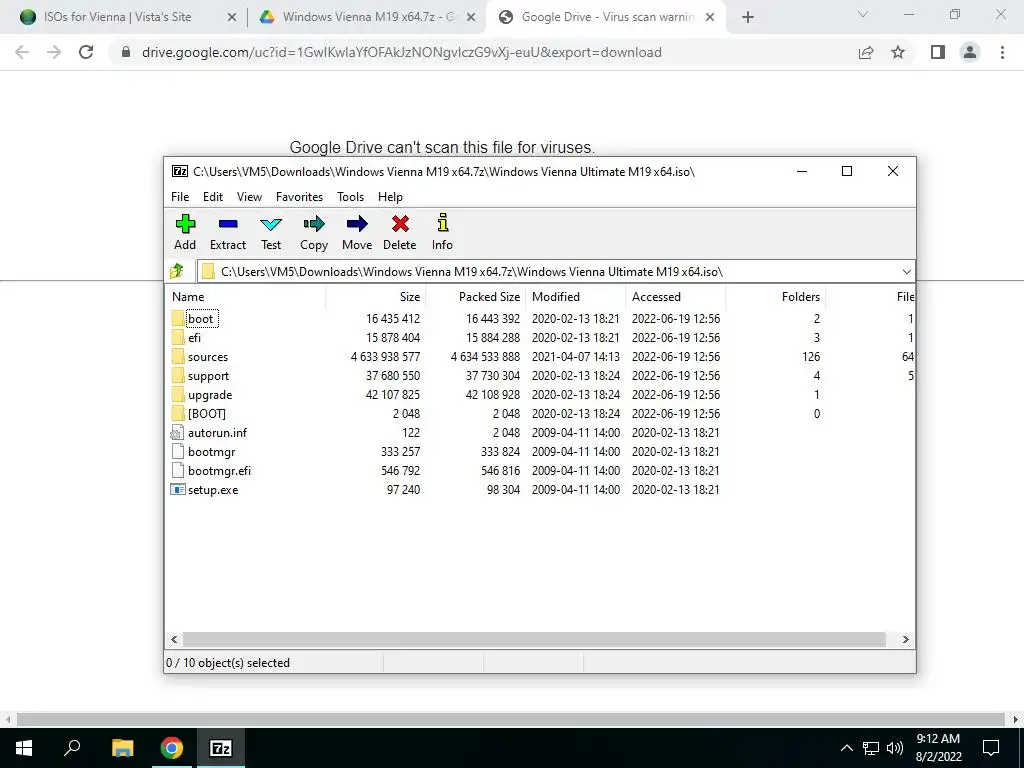
Task: Open the network tray icon
Action: click(871, 748)
